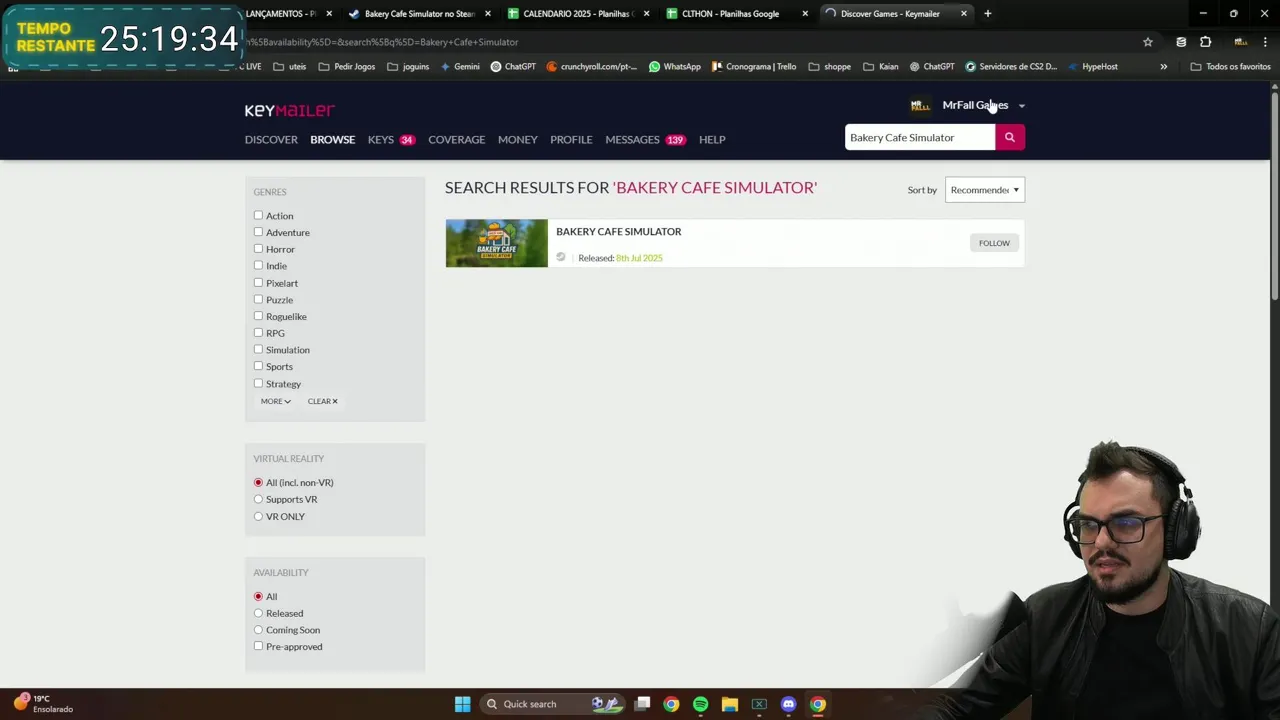Open the ChatGPT bookmark beside Gemini
The height and width of the screenshot is (720, 1280).
[x=513, y=67]
